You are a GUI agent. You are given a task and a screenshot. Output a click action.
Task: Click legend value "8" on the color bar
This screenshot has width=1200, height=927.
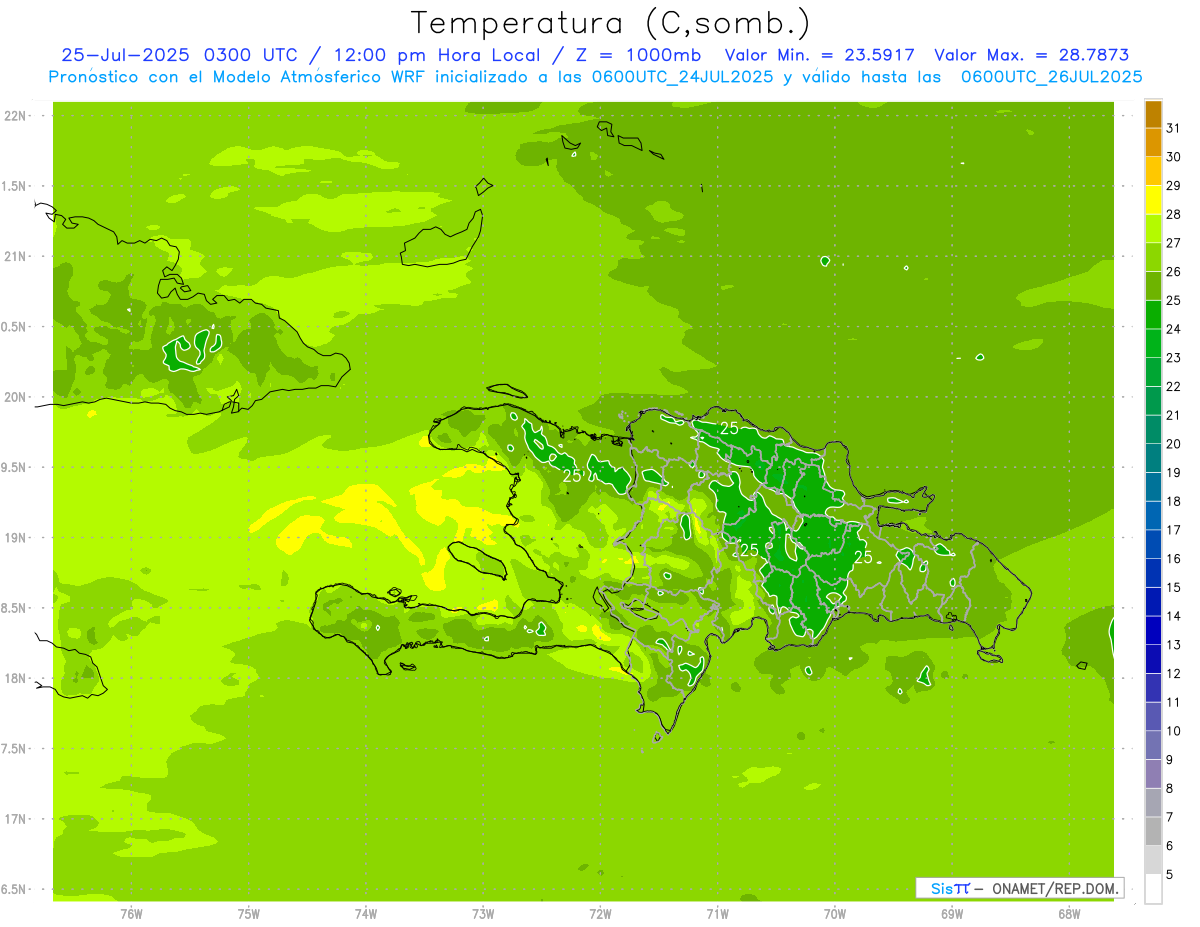1170,788
